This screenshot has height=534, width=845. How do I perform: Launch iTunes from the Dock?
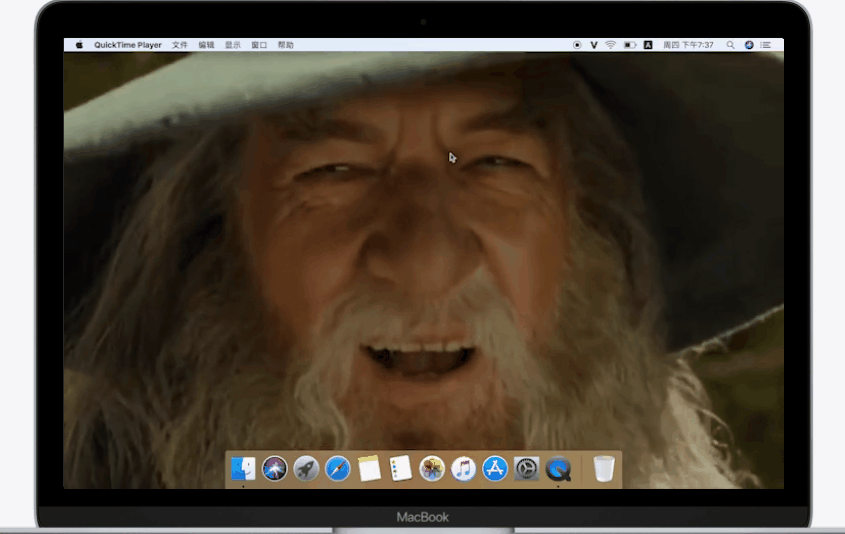(463, 468)
